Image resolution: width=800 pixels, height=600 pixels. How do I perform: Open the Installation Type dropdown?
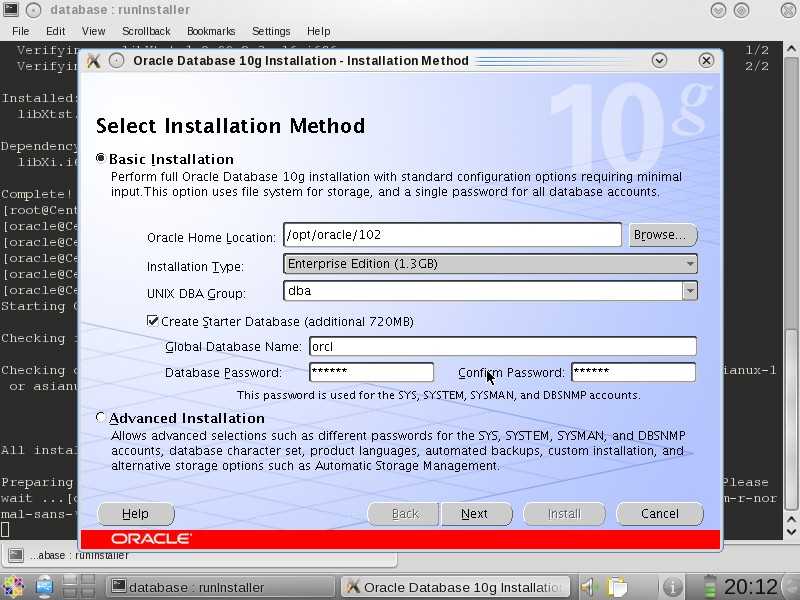pos(490,264)
